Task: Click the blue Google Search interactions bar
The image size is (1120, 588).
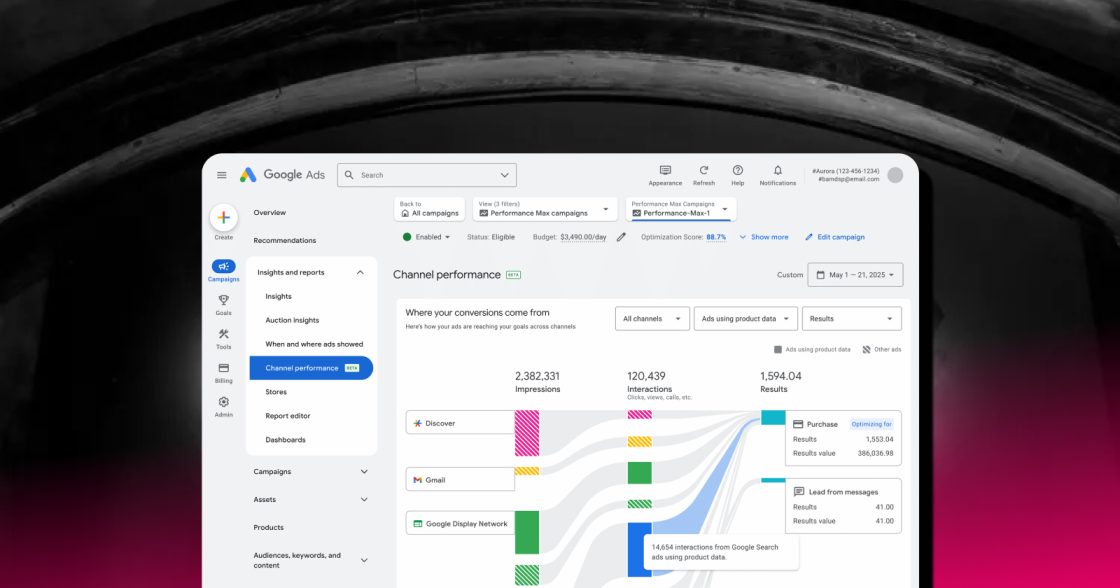Action: coord(639,549)
